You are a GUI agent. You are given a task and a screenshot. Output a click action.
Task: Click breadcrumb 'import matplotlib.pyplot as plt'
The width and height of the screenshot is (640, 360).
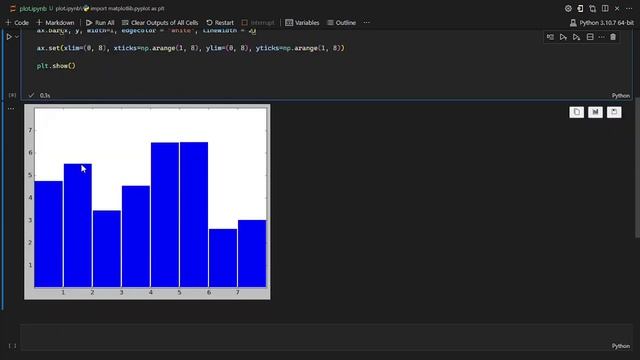pos(124,9)
